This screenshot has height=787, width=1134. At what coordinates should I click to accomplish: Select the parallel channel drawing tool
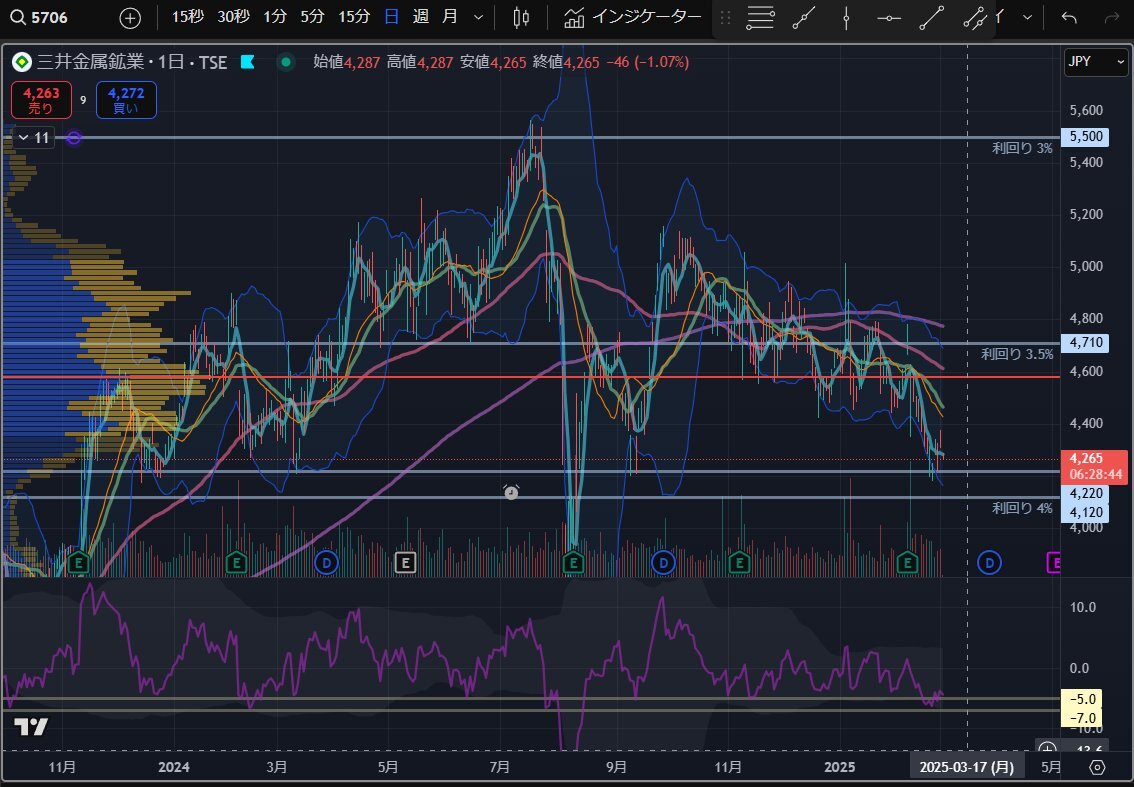[x=976, y=19]
